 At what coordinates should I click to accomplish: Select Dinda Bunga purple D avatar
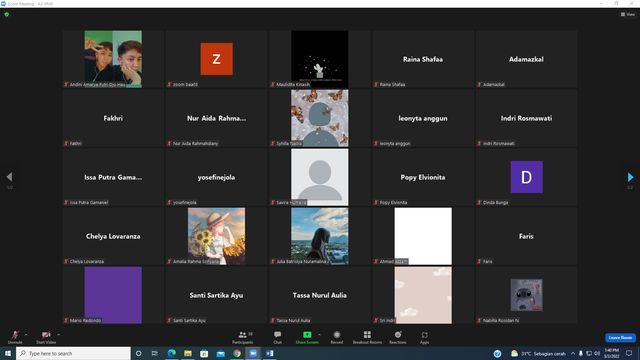coord(526,177)
